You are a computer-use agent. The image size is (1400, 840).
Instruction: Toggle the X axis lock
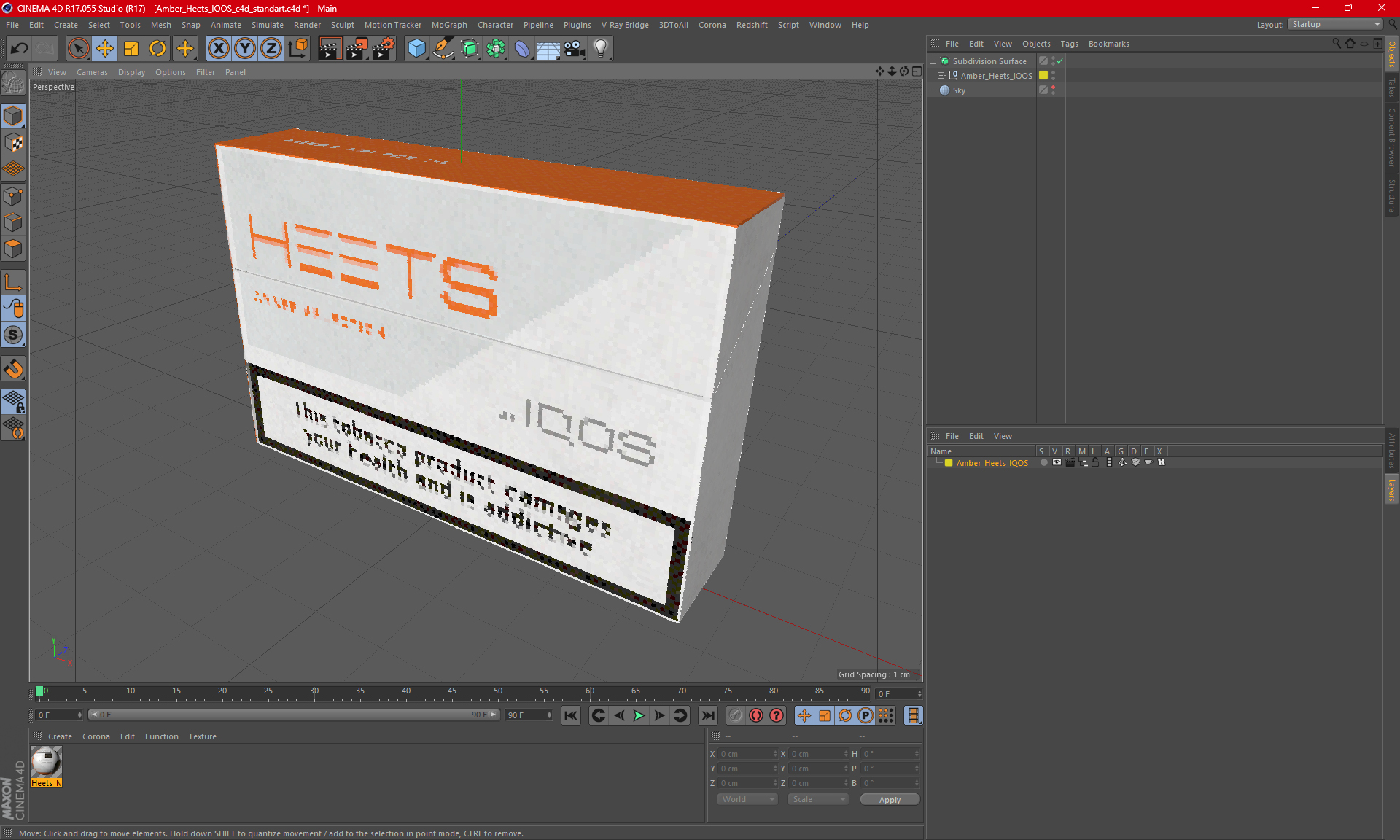[218, 49]
